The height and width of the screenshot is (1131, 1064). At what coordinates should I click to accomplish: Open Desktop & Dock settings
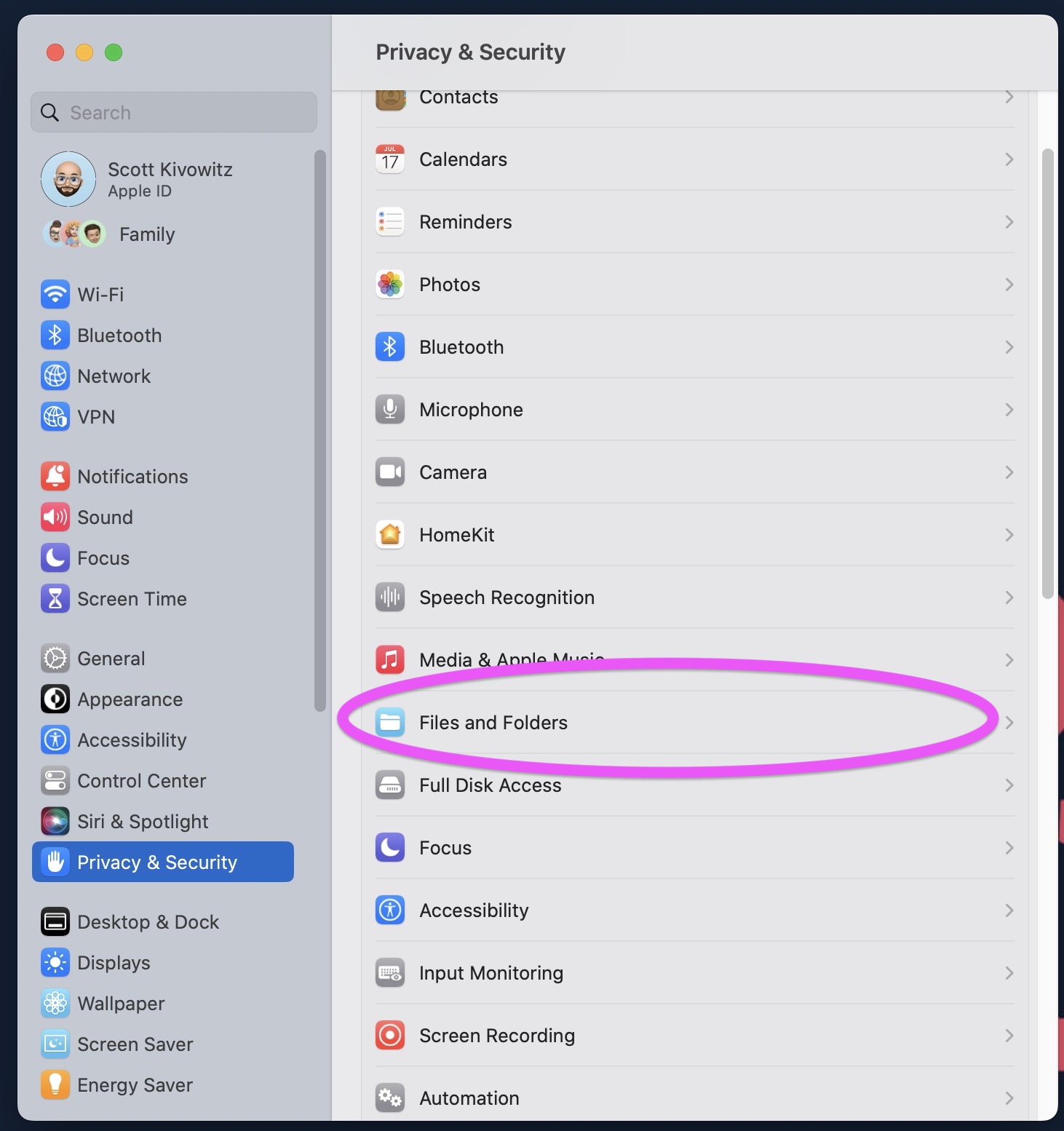pos(148,921)
